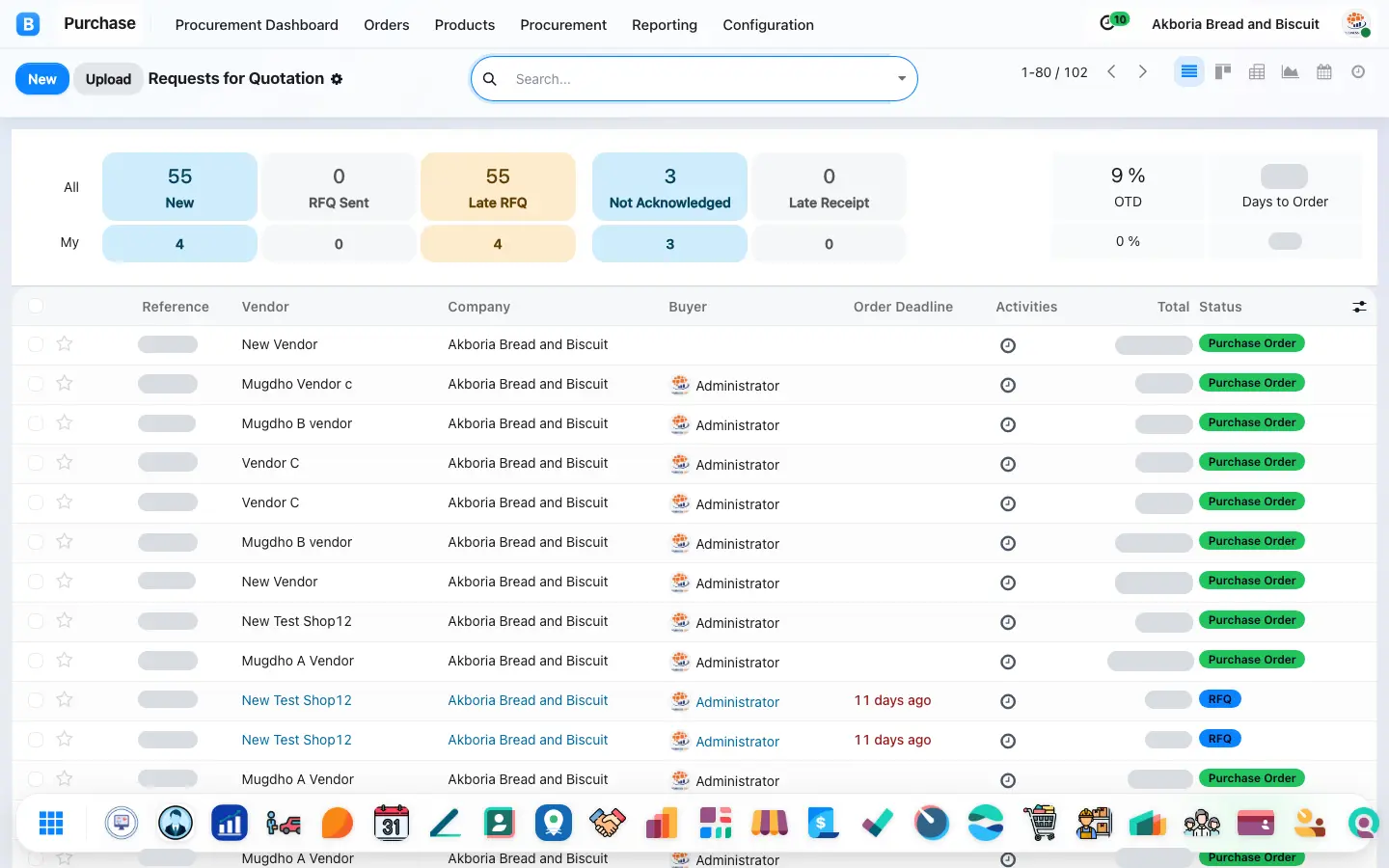Star the Mugdho A Vendor row above the RFQ rows
Image resolution: width=1389 pixels, height=868 pixels.
65,660
